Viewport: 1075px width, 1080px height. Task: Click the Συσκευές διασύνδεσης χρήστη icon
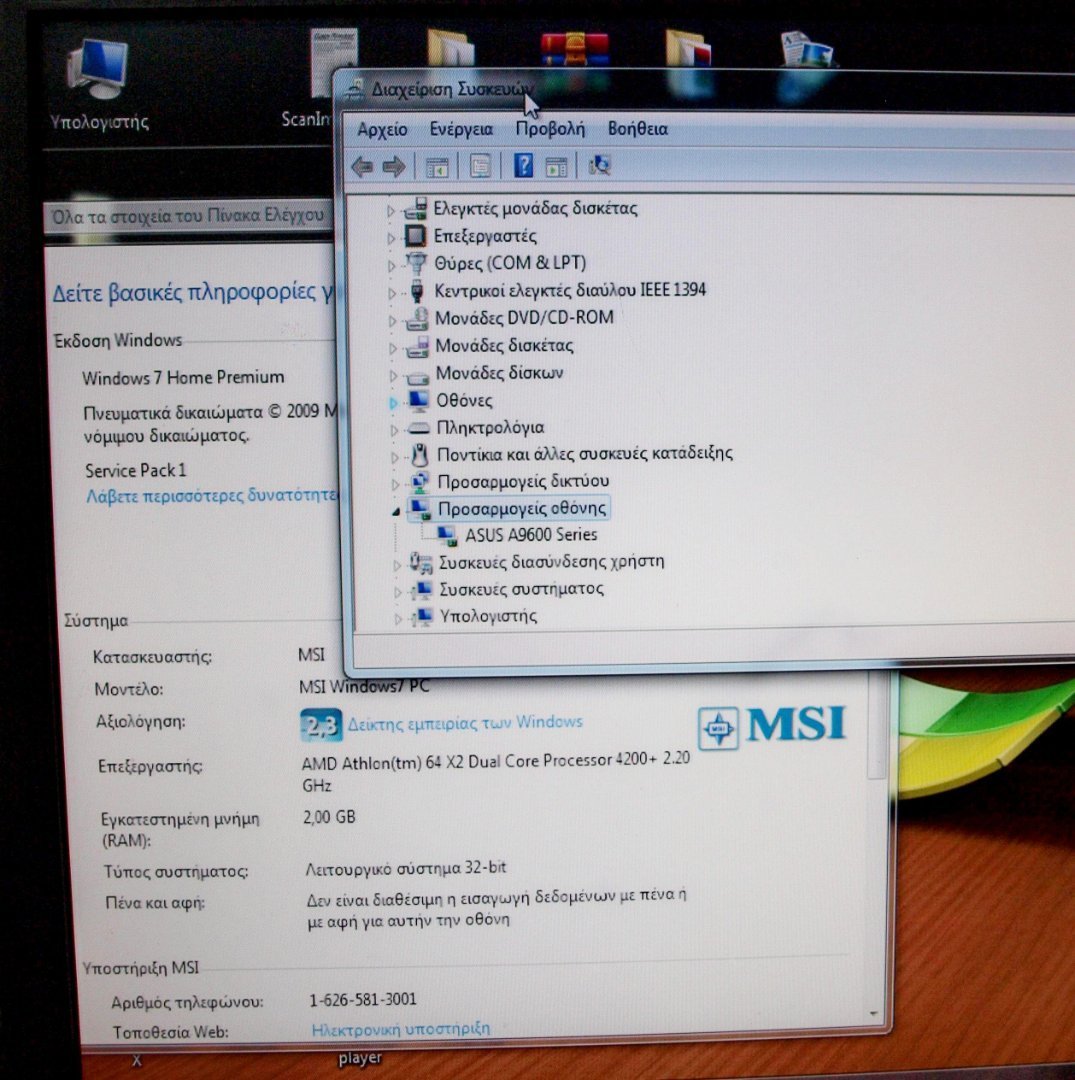point(421,563)
